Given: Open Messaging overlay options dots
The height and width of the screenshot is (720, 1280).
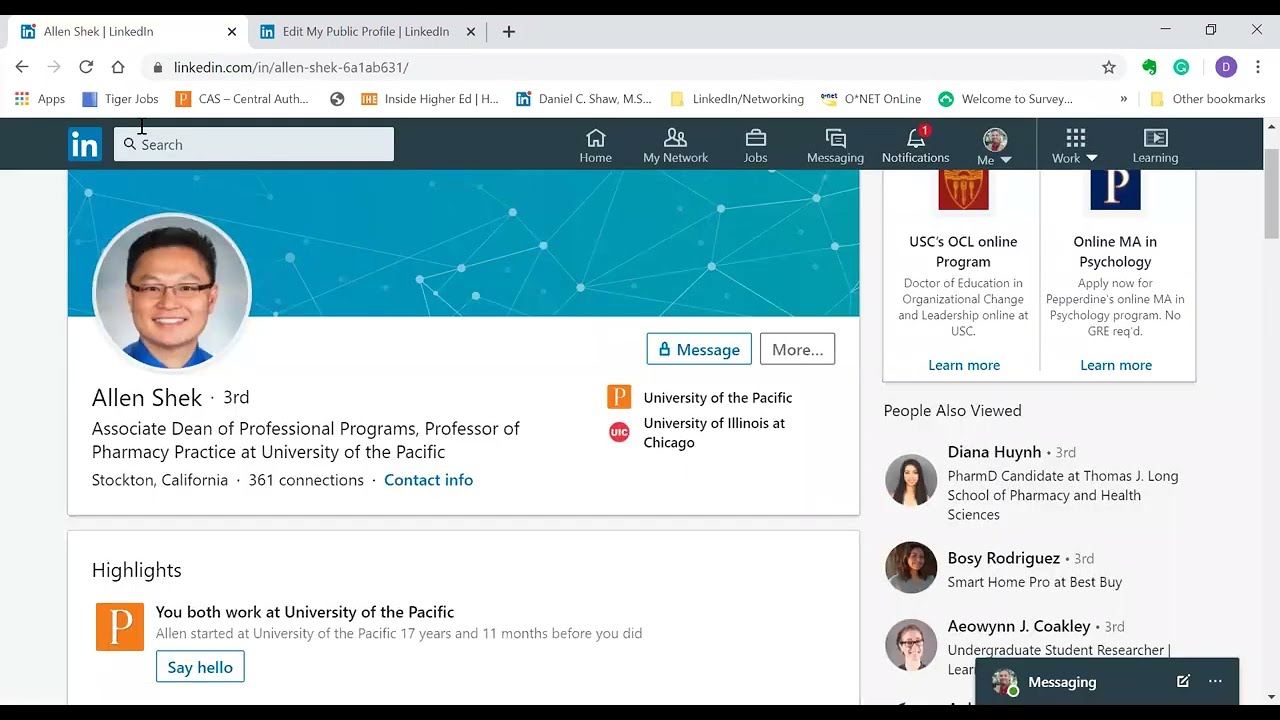Looking at the screenshot, I should (1215, 681).
